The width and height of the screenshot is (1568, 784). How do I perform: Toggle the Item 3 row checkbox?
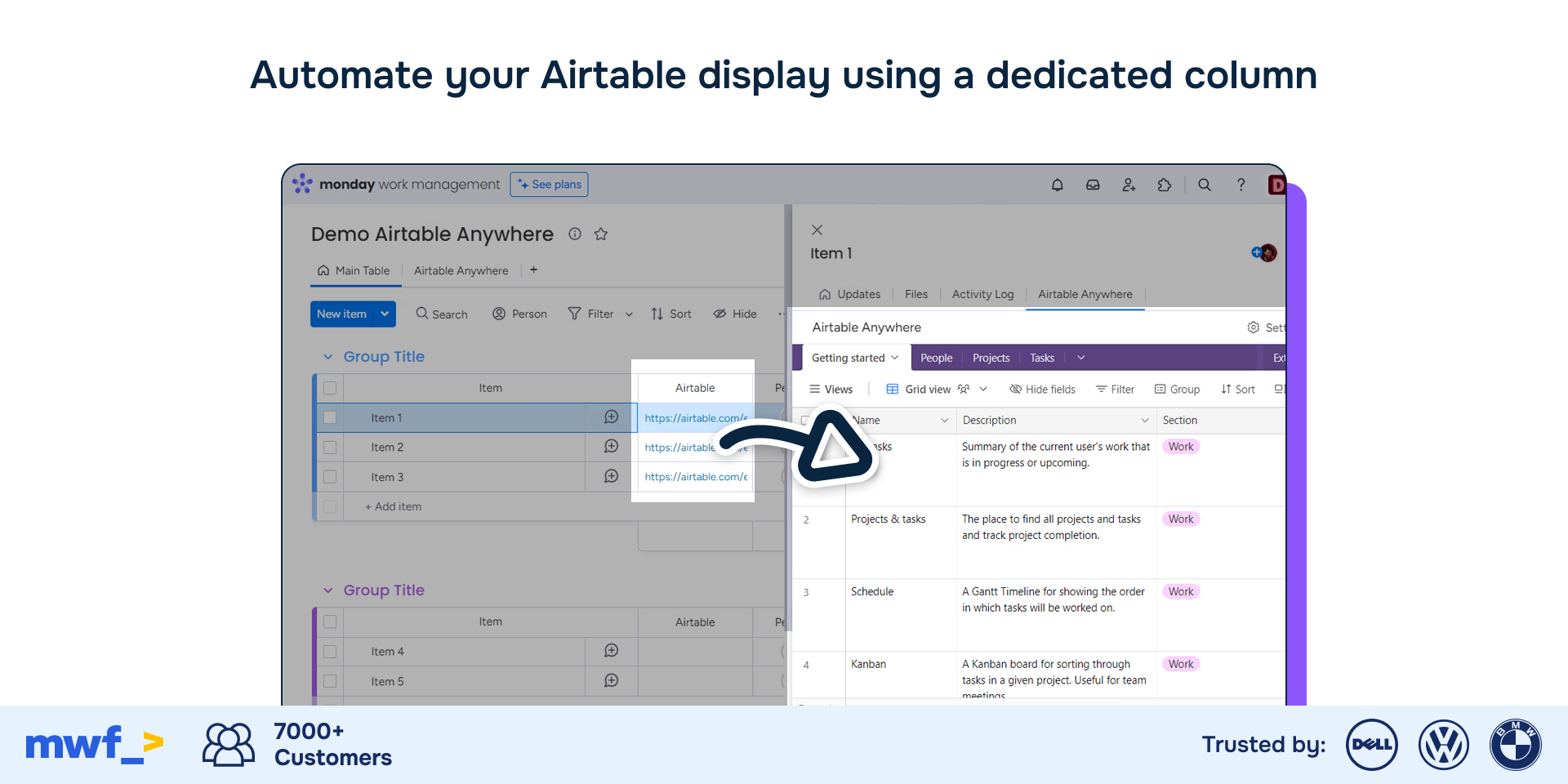tap(330, 477)
